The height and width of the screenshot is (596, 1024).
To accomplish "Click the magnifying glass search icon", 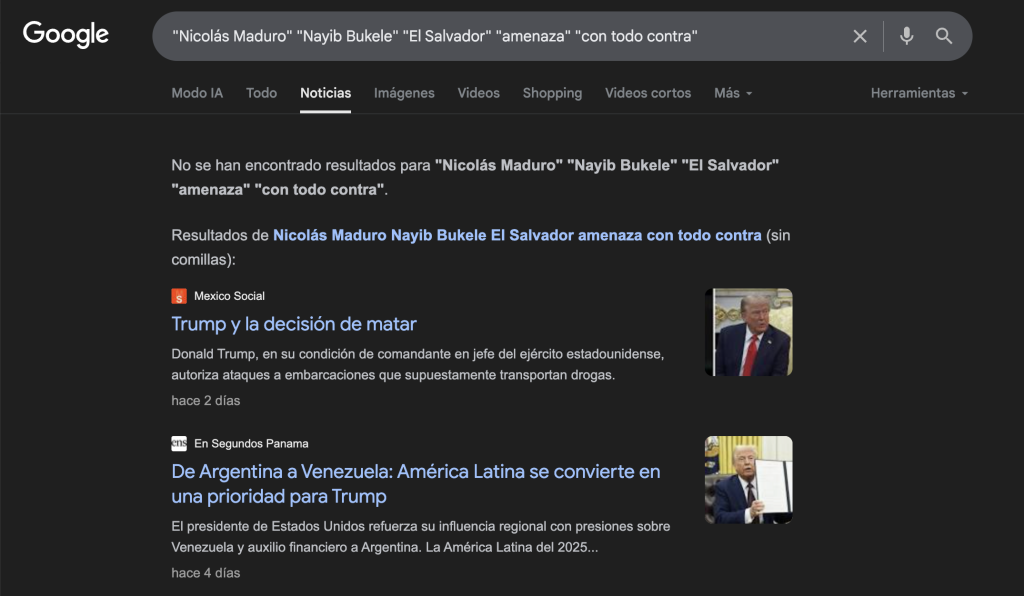I will click(944, 36).
